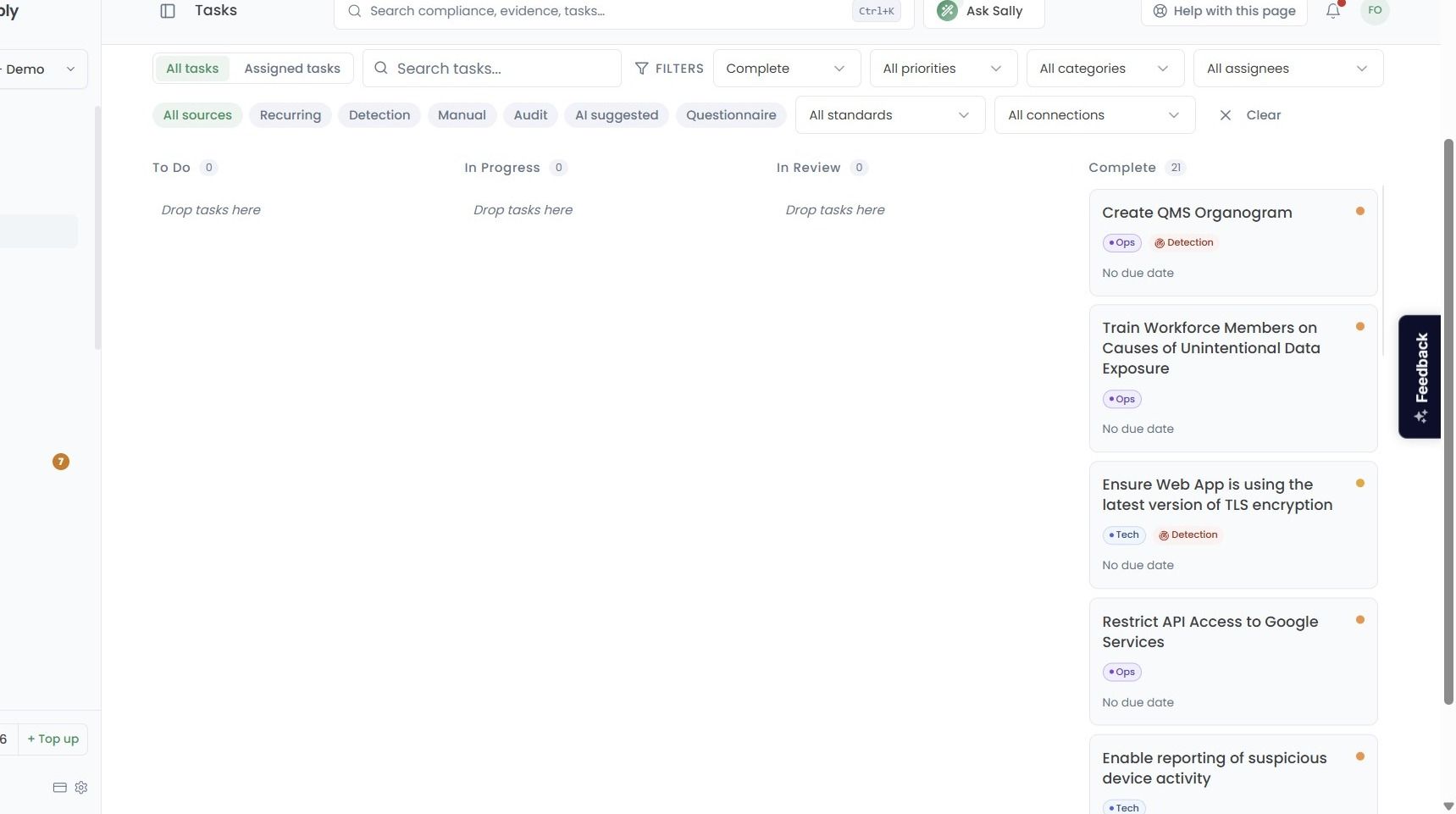Click Ops tag on Restrict API Access card

pyautogui.click(x=1122, y=673)
